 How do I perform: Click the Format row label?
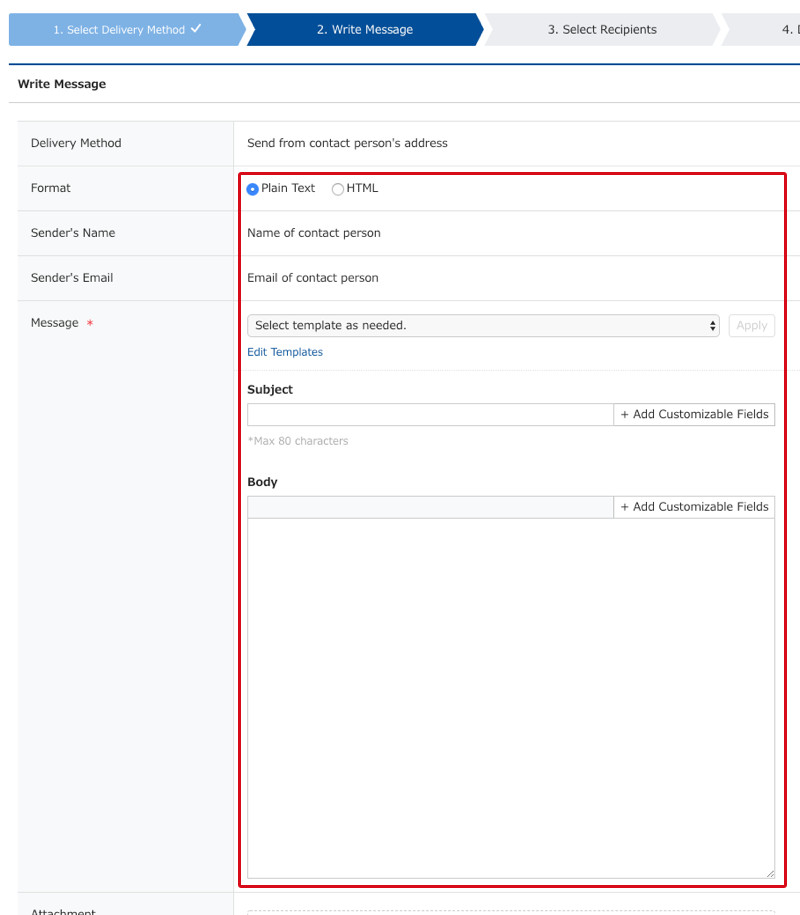tap(51, 188)
